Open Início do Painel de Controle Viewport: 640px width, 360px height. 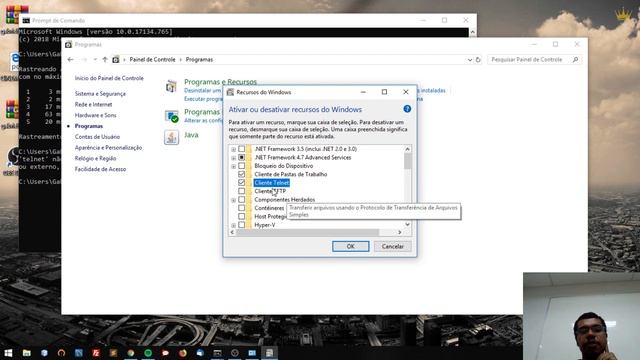pos(109,78)
